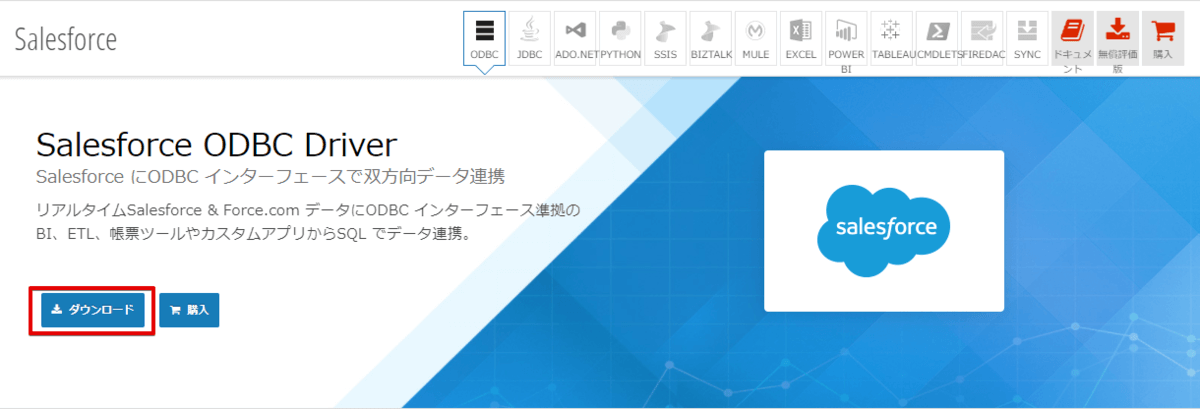Viewport: 1200px width, 409px height.
Task: Click the FireDAC components icon
Action: click(x=982, y=38)
